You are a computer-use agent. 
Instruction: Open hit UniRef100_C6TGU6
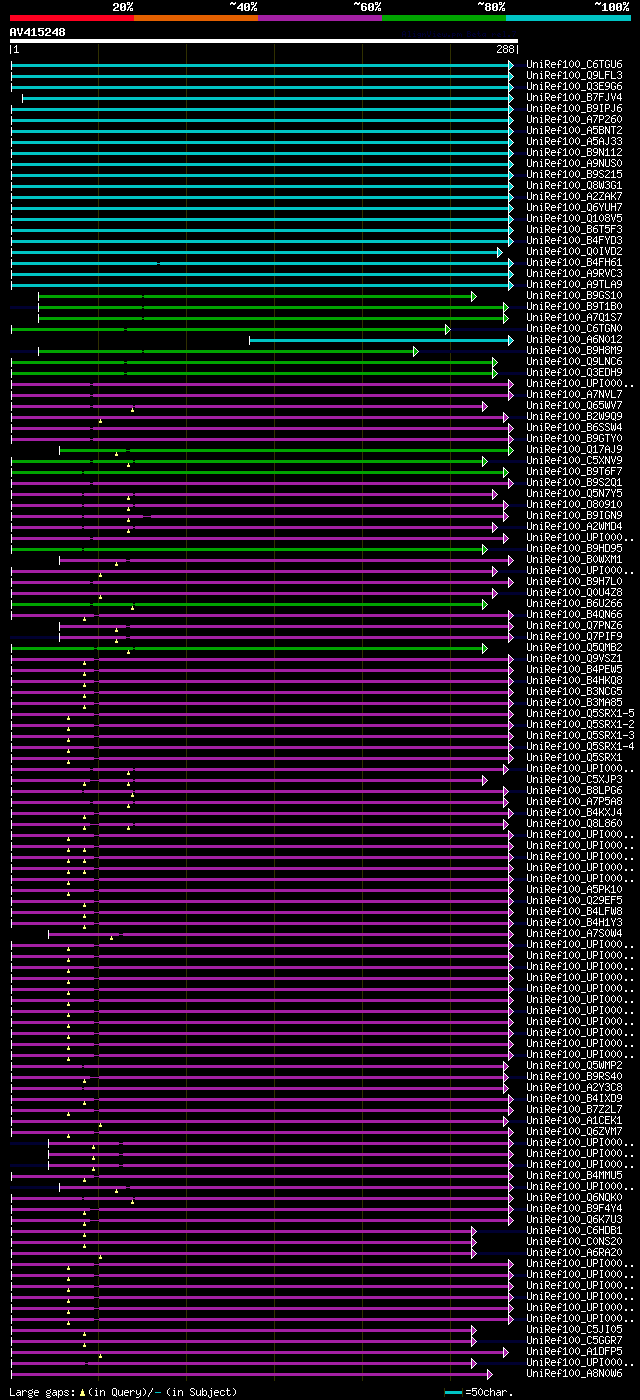tap(574, 64)
